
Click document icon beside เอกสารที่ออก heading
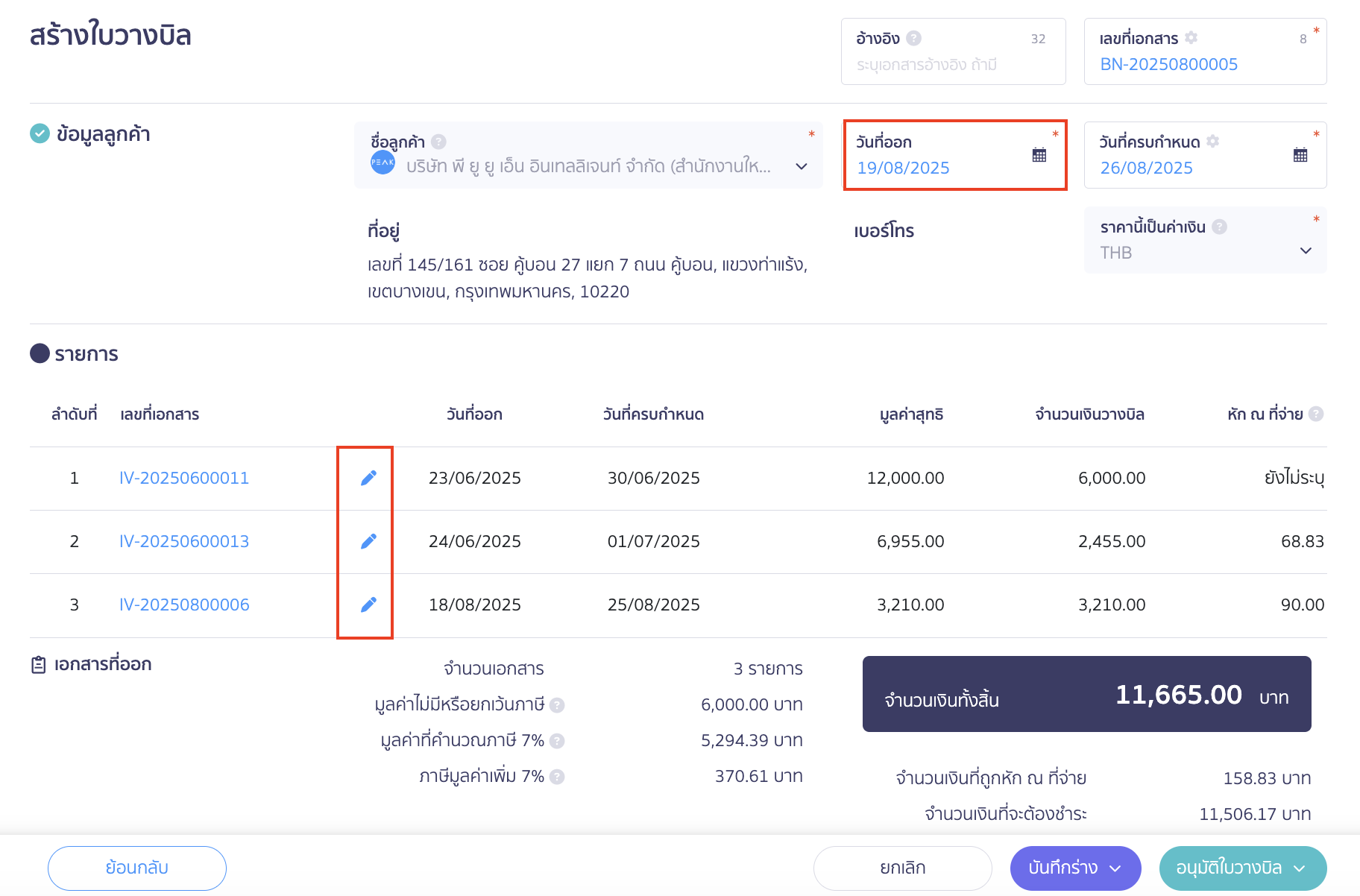point(39,663)
